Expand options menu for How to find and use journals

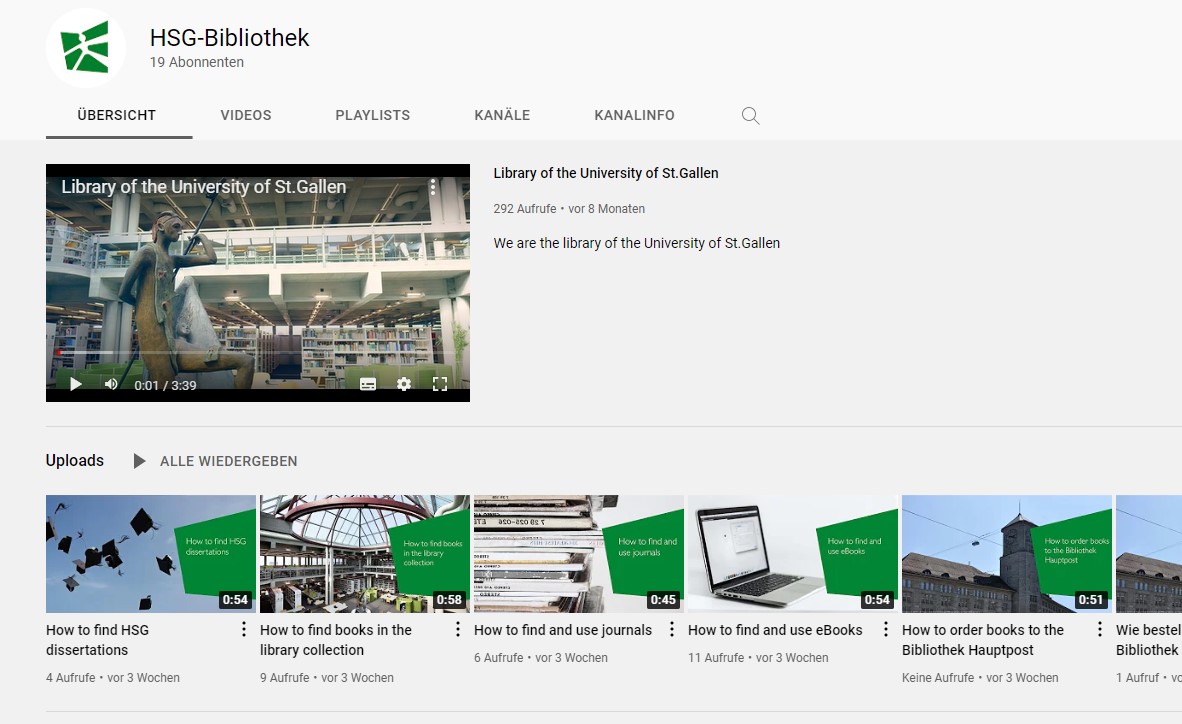point(672,630)
